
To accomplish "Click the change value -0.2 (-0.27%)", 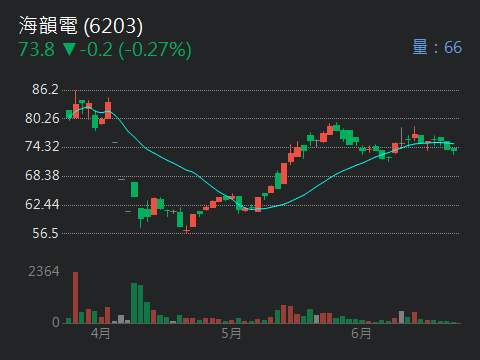I will click(x=136, y=50).
